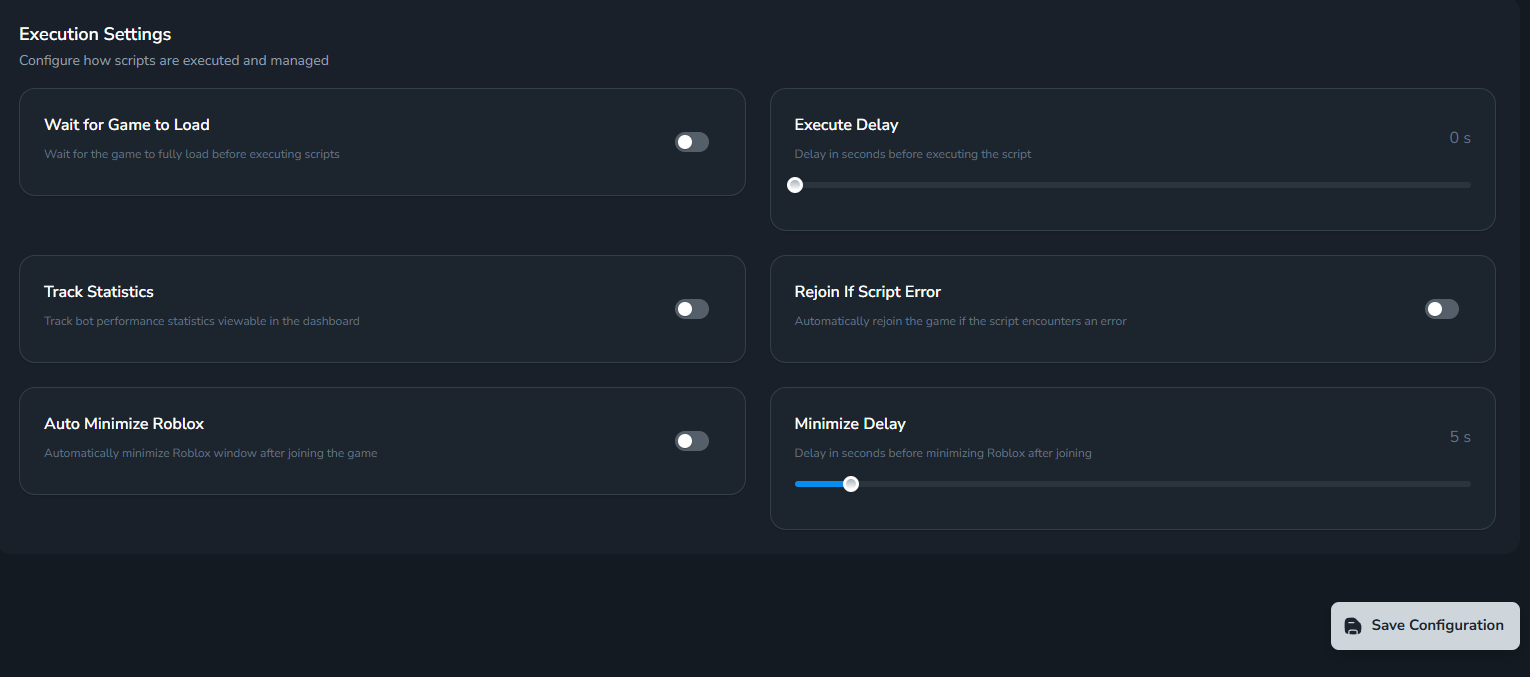This screenshot has width=1530, height=677.
Task: Click the 0 s value label
Action: pyautogui.click(x=1459, y=137)
